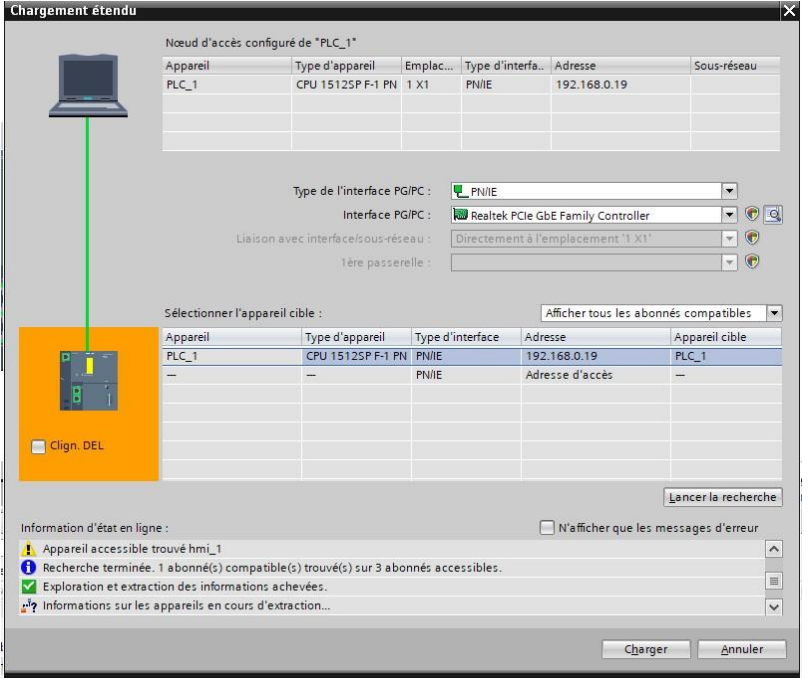808x678 pixels.
Task: Click PN/IE in Adresse d'accès row
Action: (466, 375)
